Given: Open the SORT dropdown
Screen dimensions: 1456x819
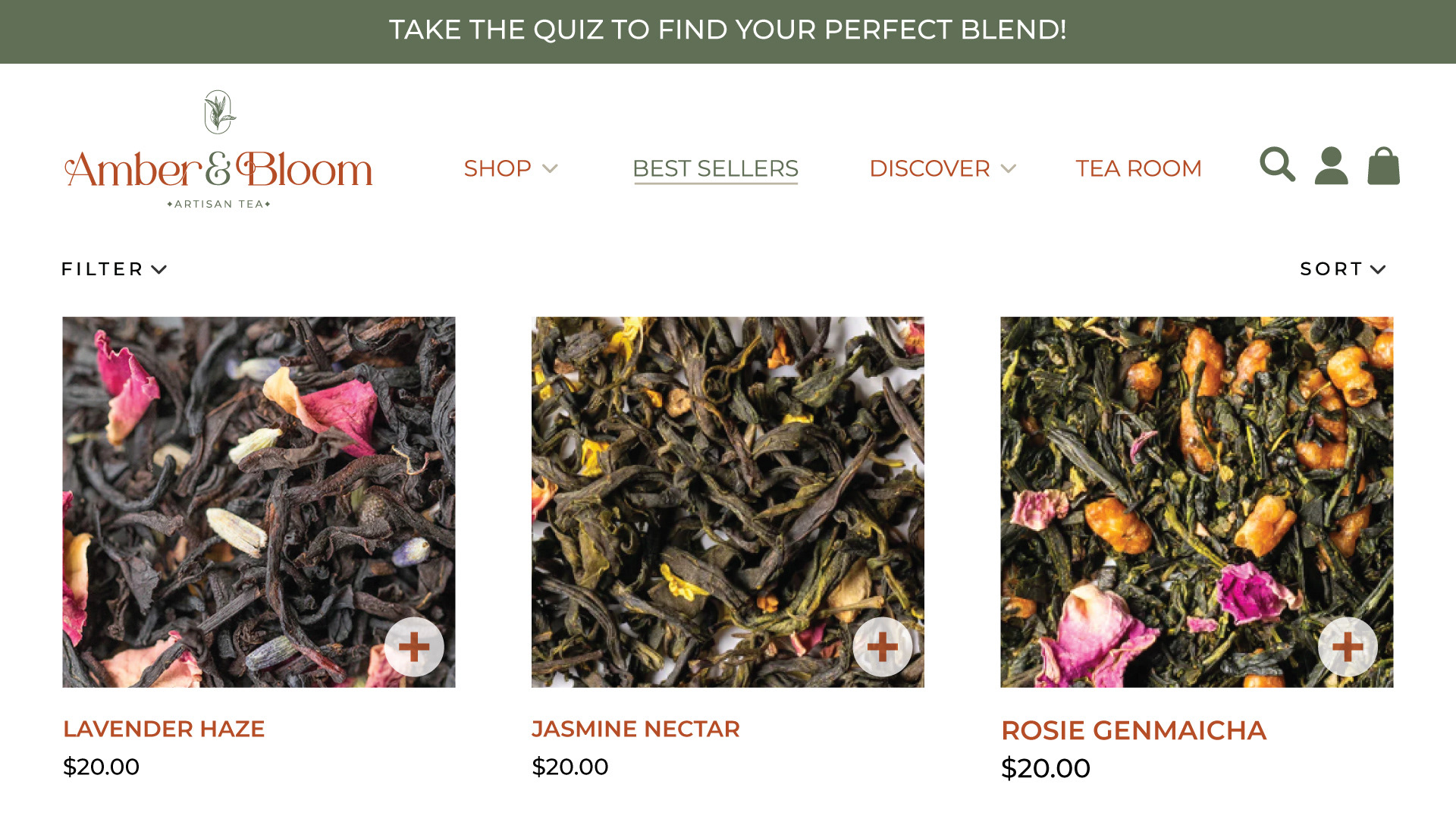Looking at the screenshot, I should [1343, 269].
